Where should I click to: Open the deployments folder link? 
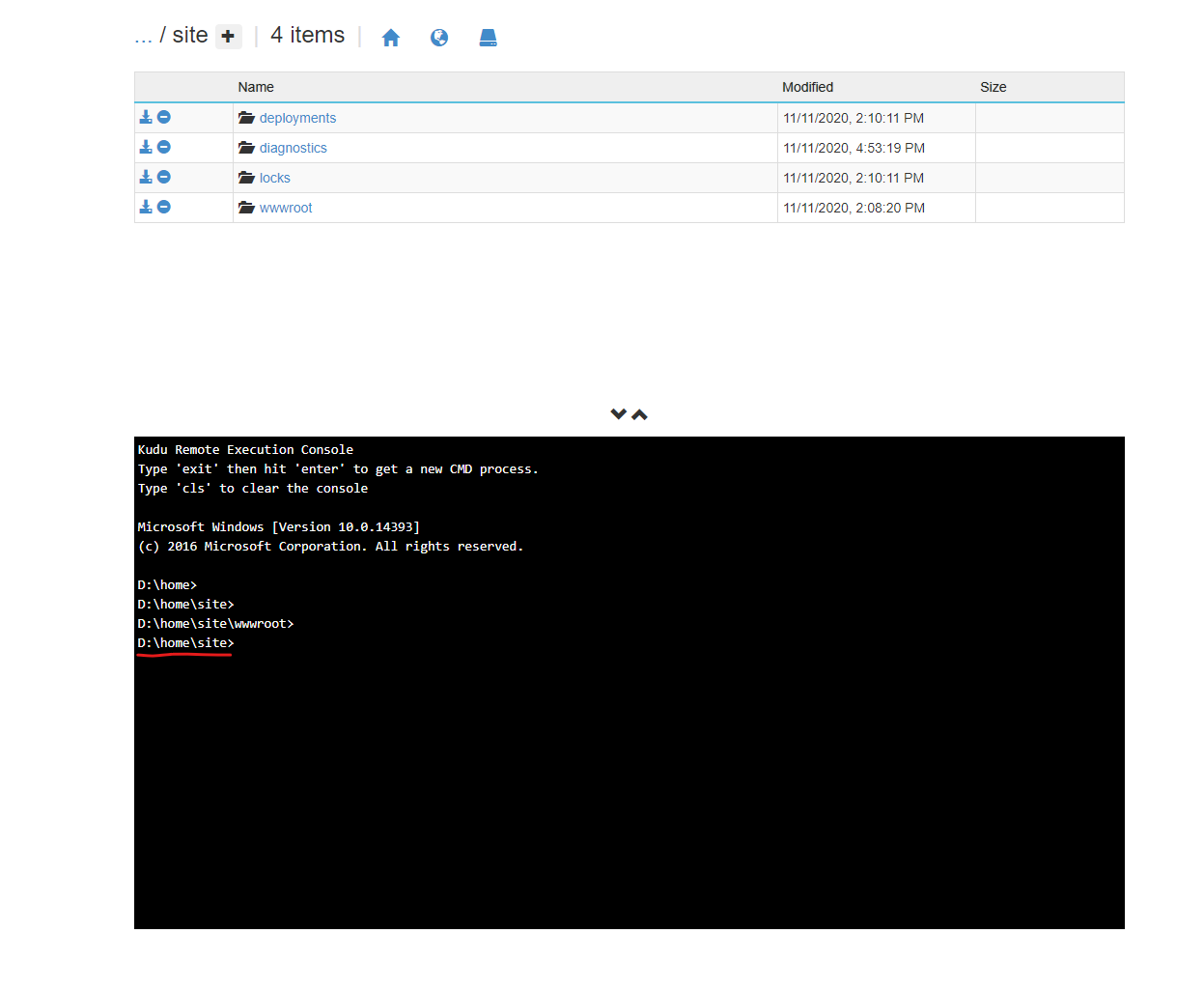297,118
